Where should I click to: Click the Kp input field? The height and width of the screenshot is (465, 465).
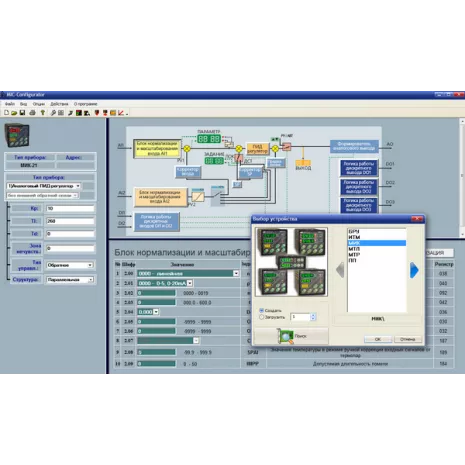pyautogui.click(x=70, y=209)
